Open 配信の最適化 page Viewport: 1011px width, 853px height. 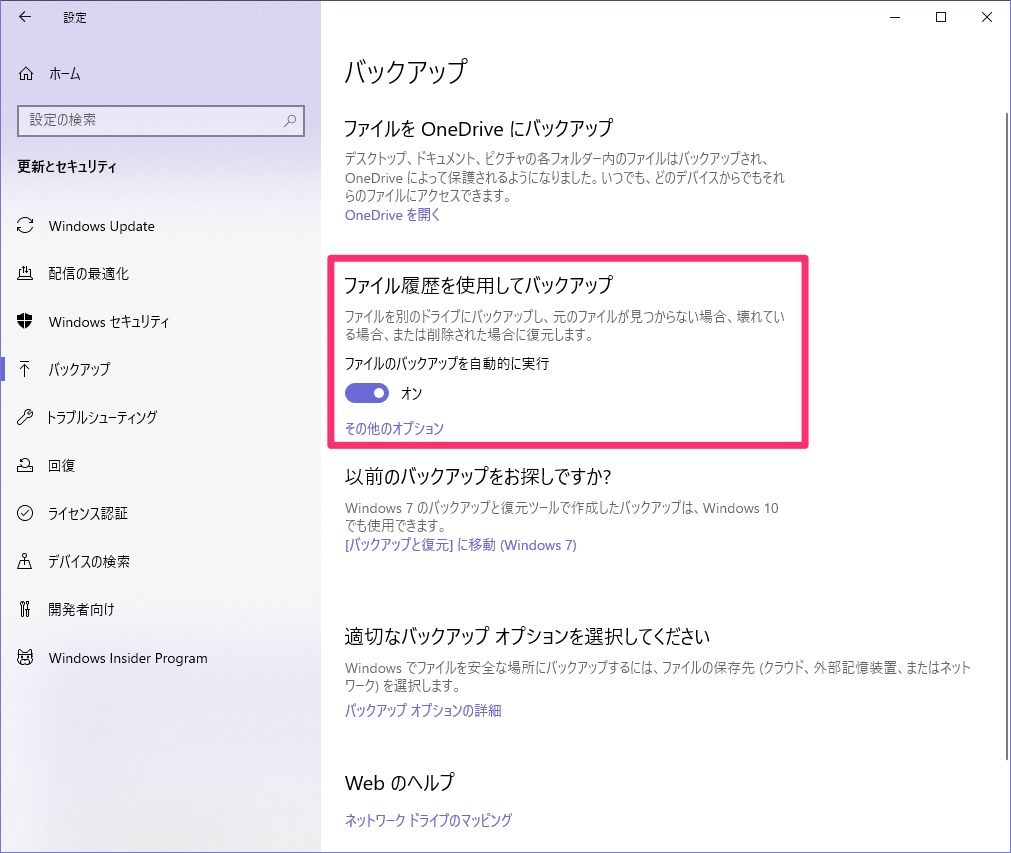tap(88, 274)
